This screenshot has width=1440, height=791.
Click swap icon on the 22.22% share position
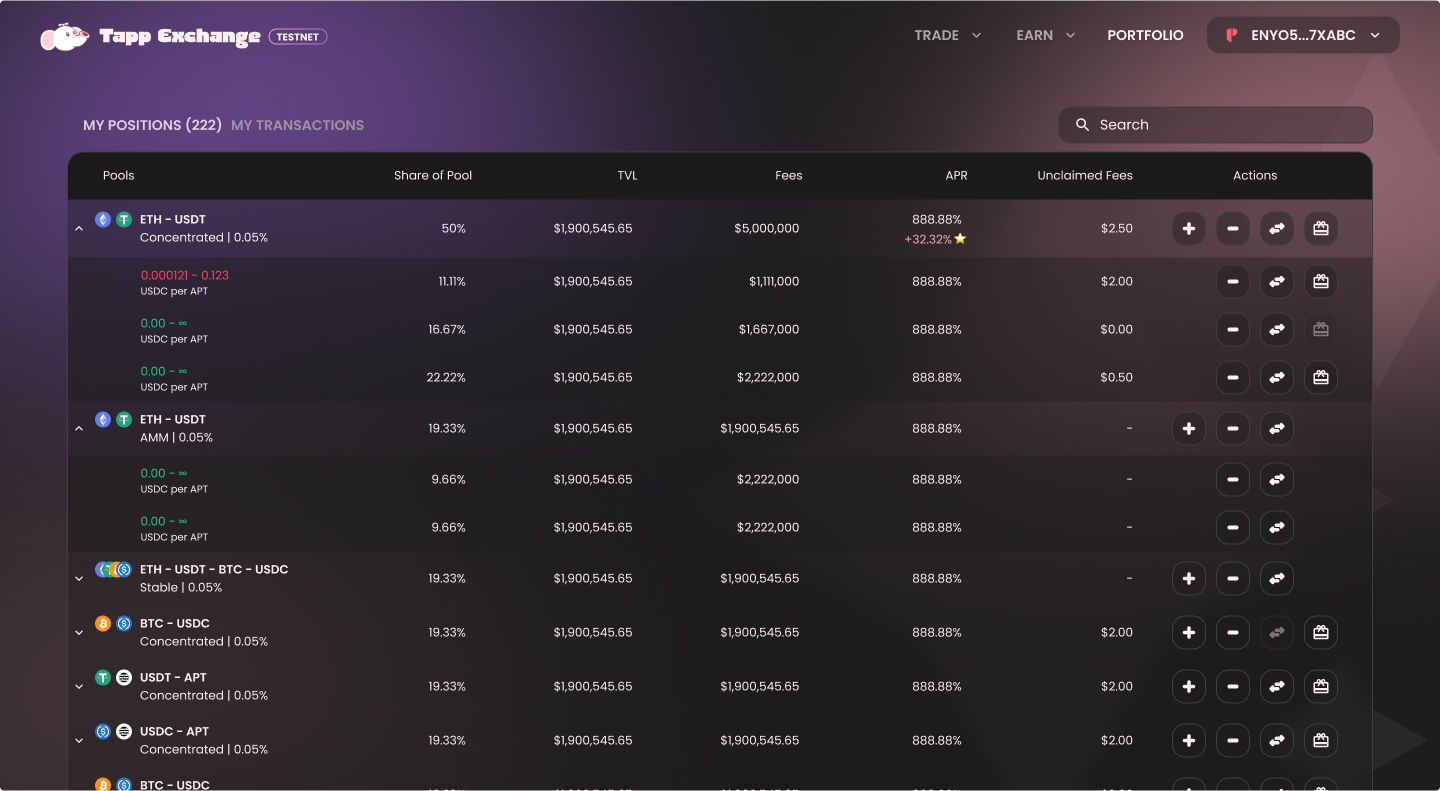[1276, 378]
